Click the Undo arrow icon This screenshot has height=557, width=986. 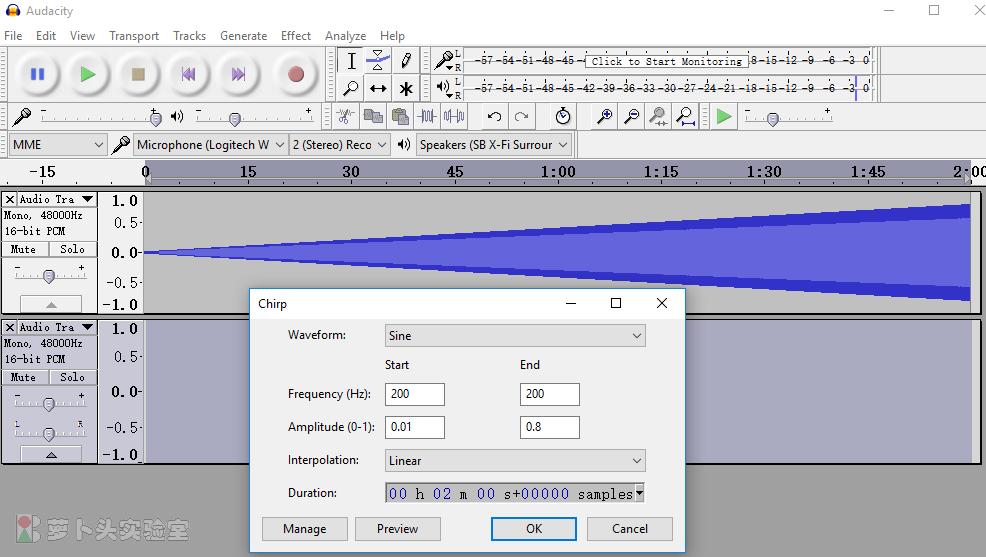494,116
